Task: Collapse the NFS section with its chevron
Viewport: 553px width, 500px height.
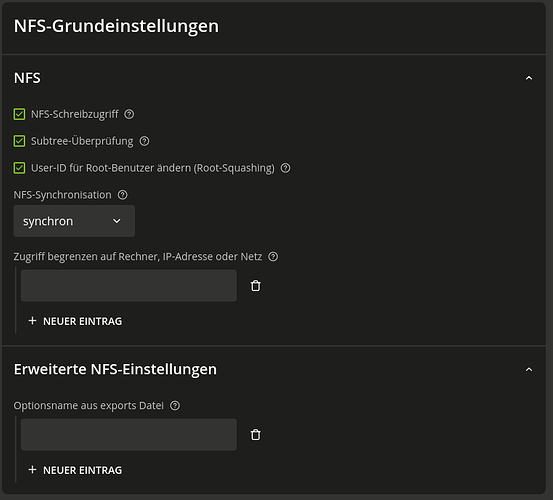Action: pos(529,78)
